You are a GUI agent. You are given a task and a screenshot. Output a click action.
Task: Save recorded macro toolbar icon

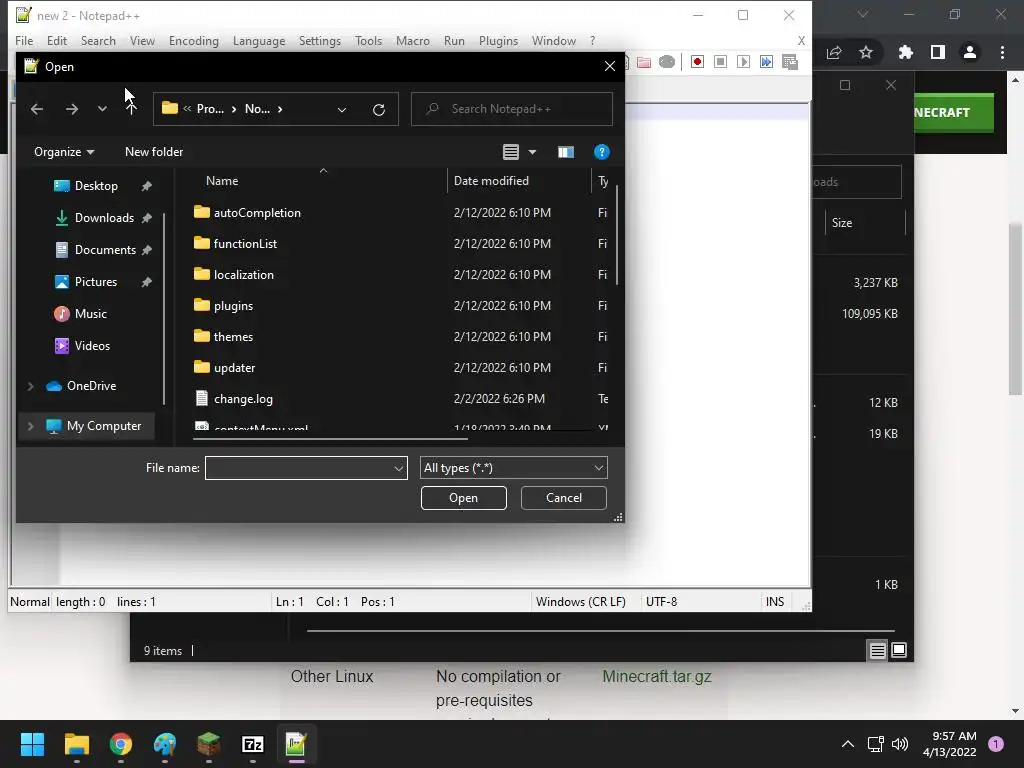pyautogui.click(x=790, y=62)
